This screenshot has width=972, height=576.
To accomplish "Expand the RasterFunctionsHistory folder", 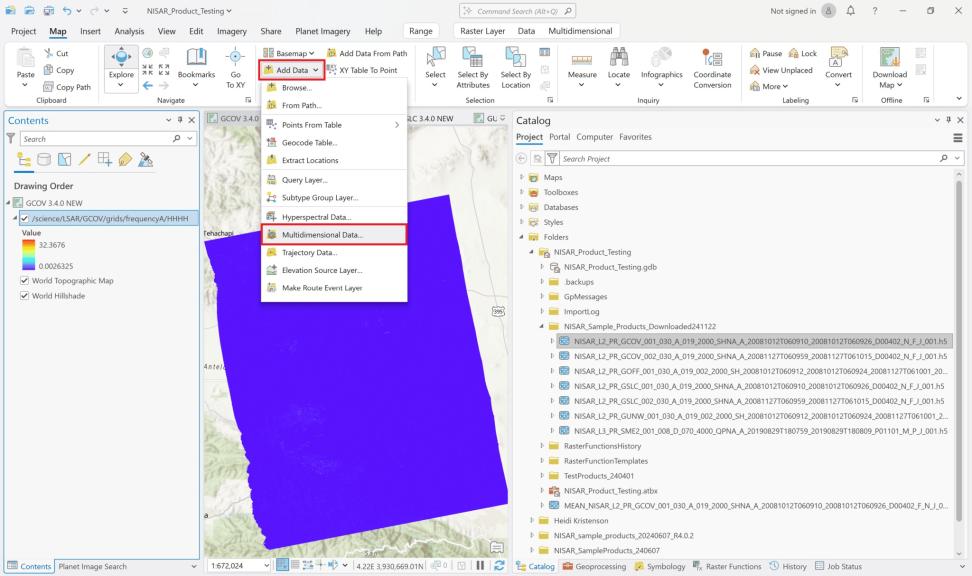I will [x=542, y=446].
